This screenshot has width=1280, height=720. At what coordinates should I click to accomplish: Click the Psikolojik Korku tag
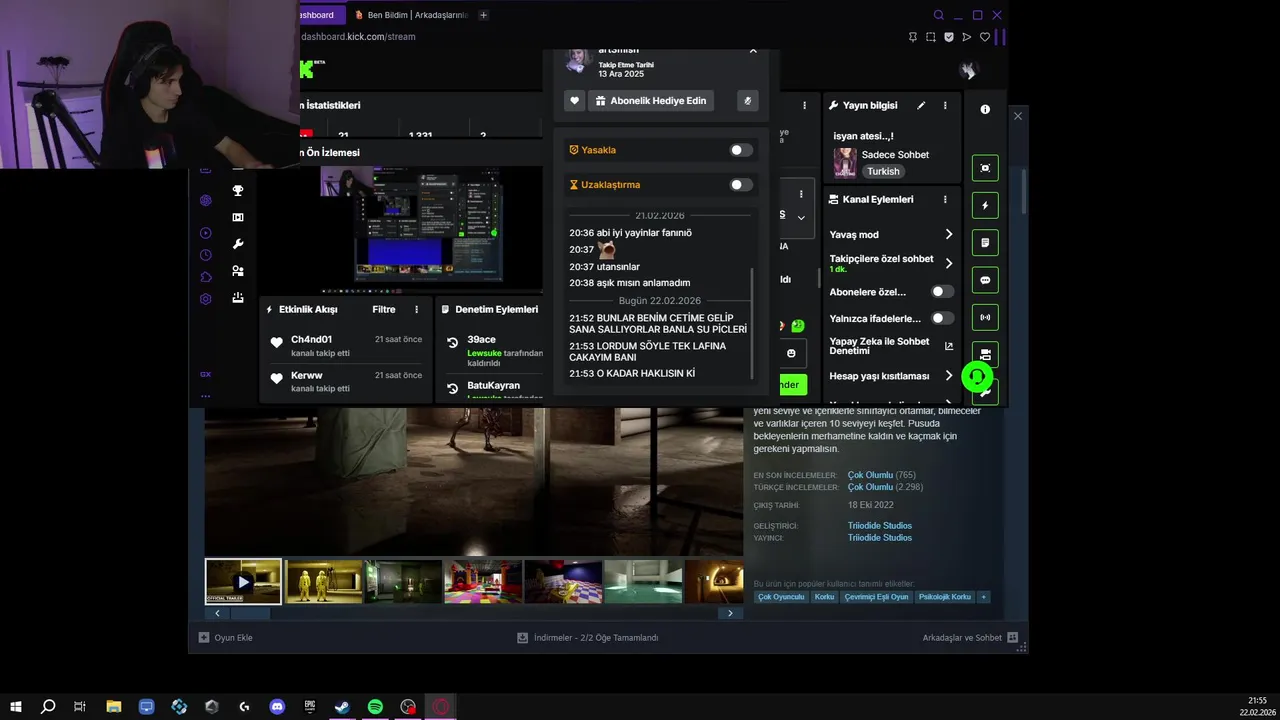[x=945, y=597]
